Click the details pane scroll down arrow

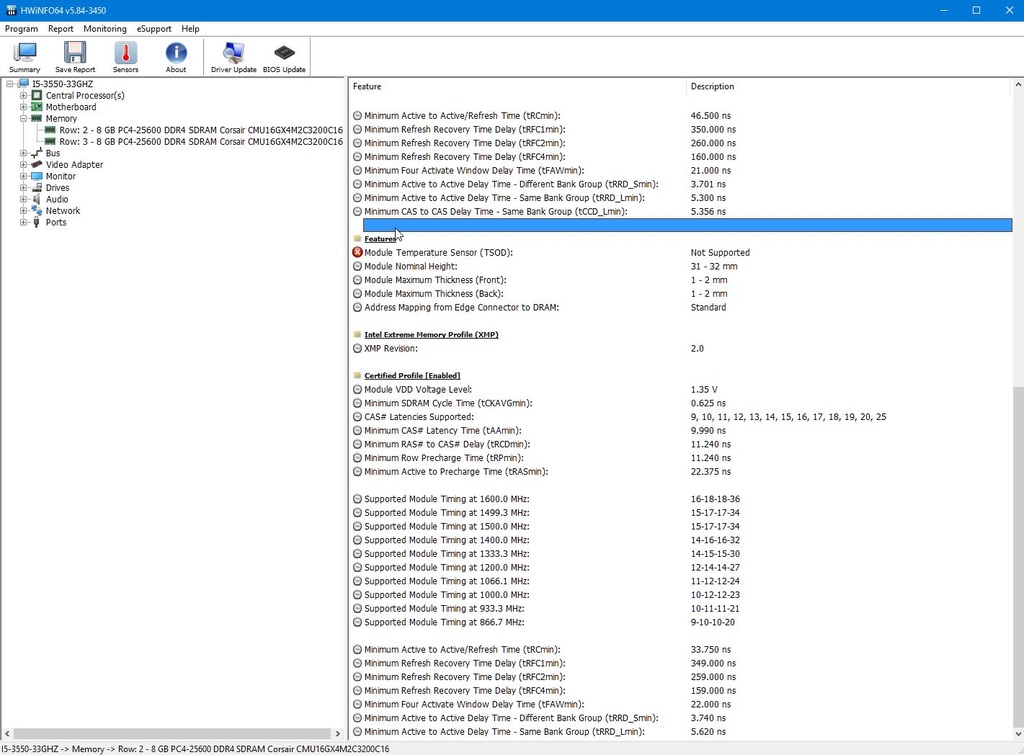pyautogui.click(x=1017, y=733)
